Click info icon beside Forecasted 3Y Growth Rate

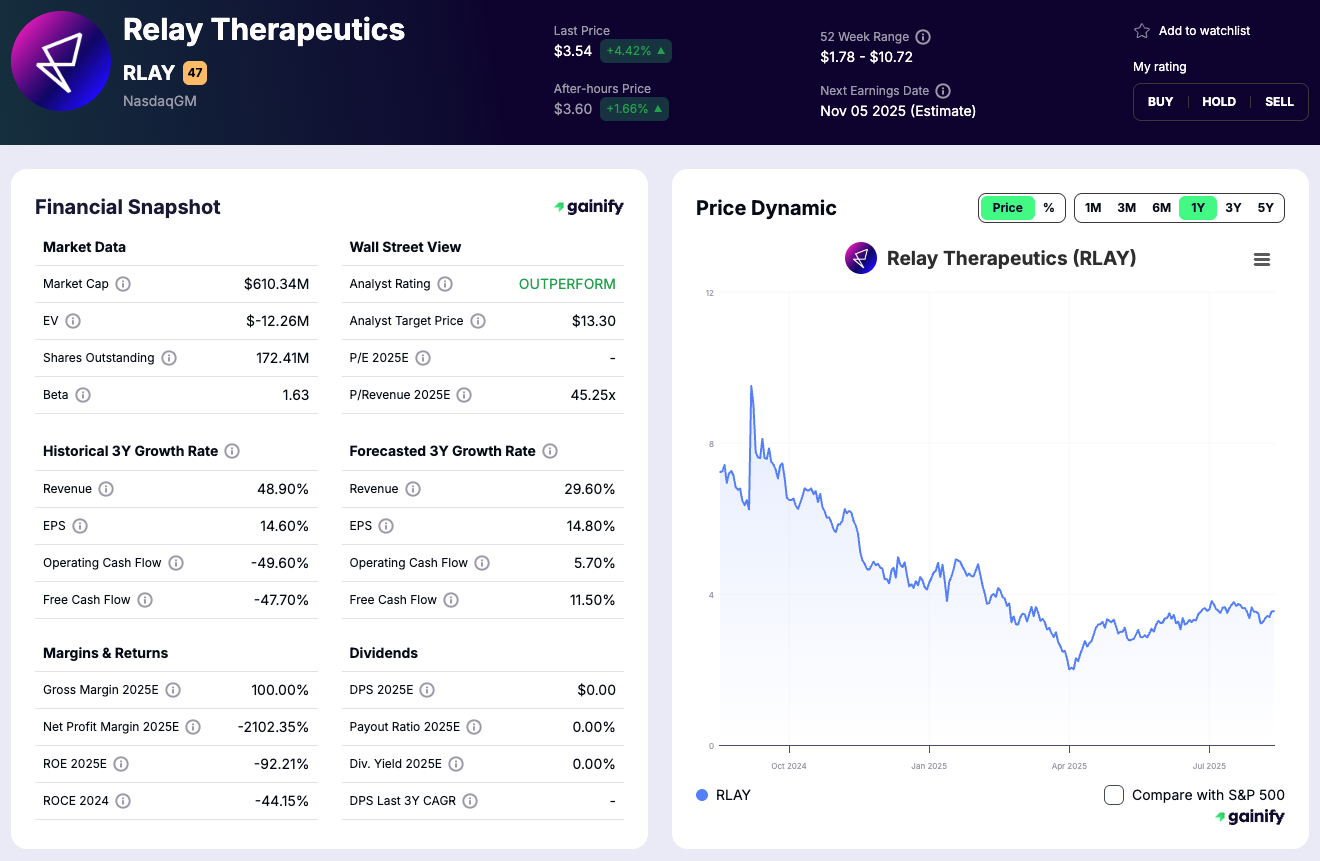click(x=550, y=451)
